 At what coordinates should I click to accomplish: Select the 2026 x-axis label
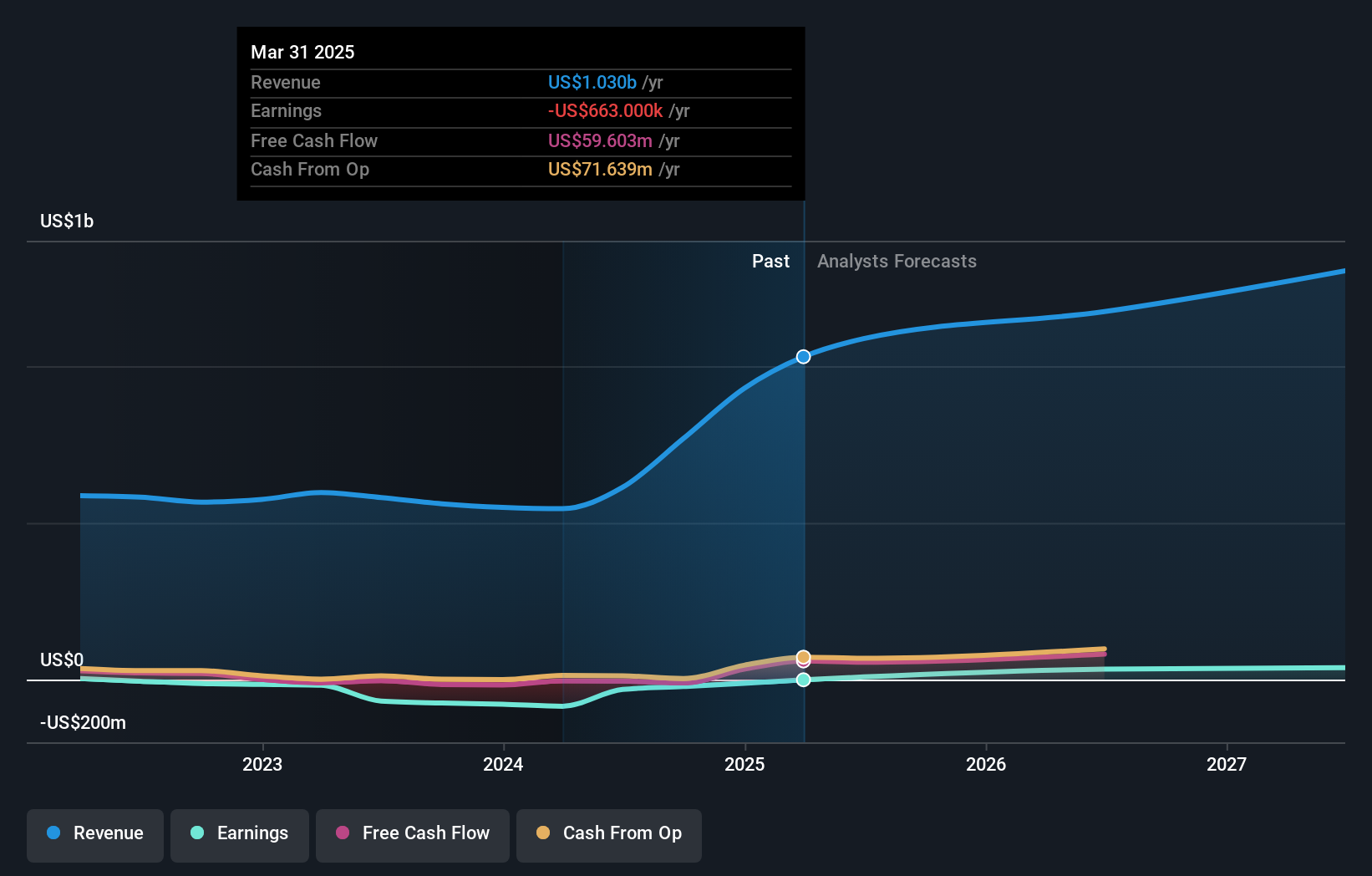point(986,764)
